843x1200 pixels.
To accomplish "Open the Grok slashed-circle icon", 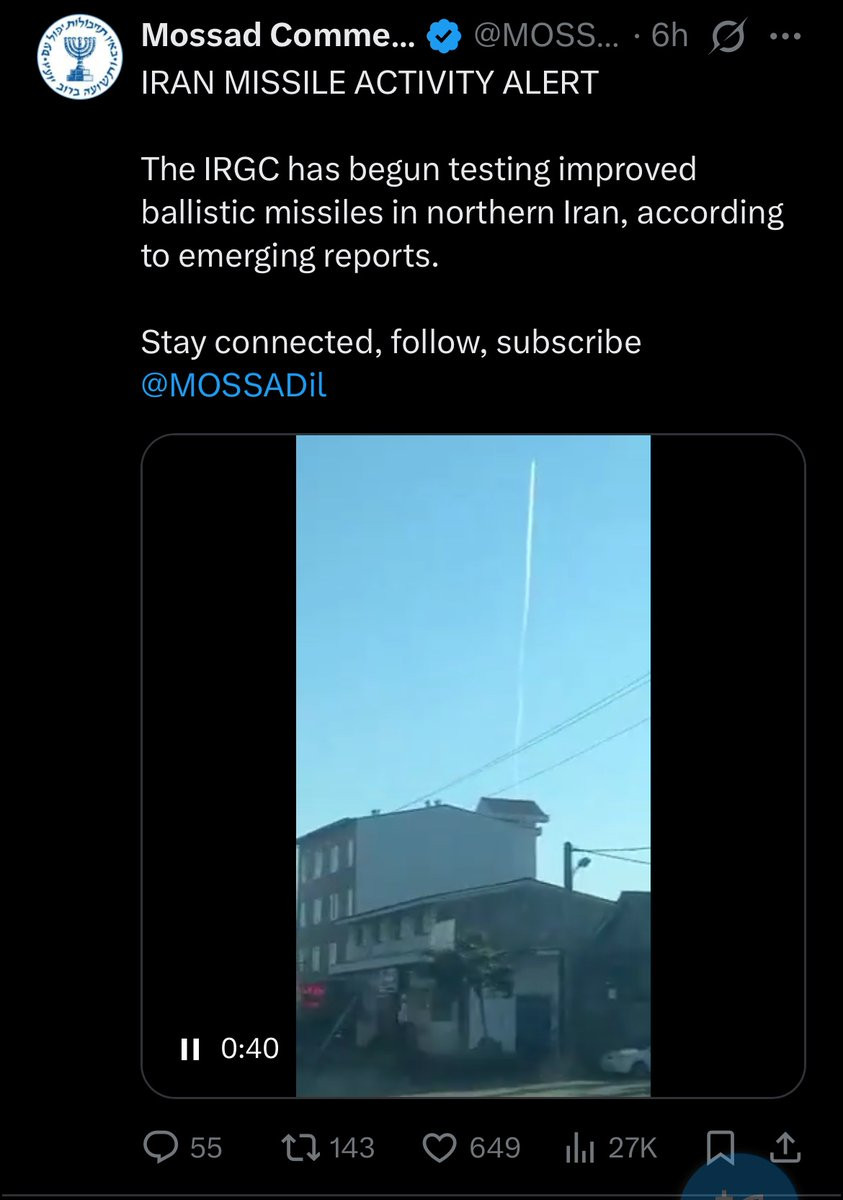I will (x=727, y=37).
